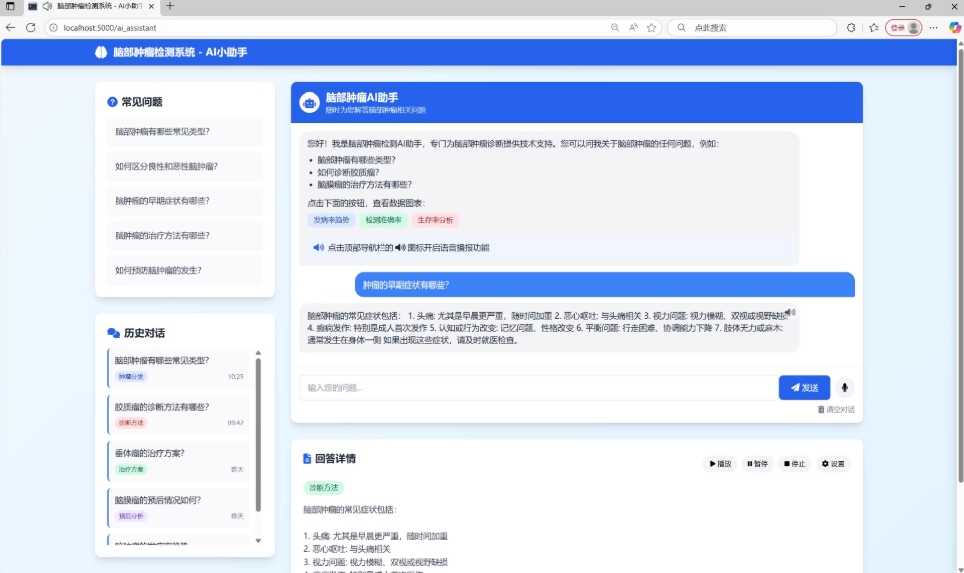Open voice 设置 settings button
This screenshot has width=964, height=573.
click(x=833, y=464)
